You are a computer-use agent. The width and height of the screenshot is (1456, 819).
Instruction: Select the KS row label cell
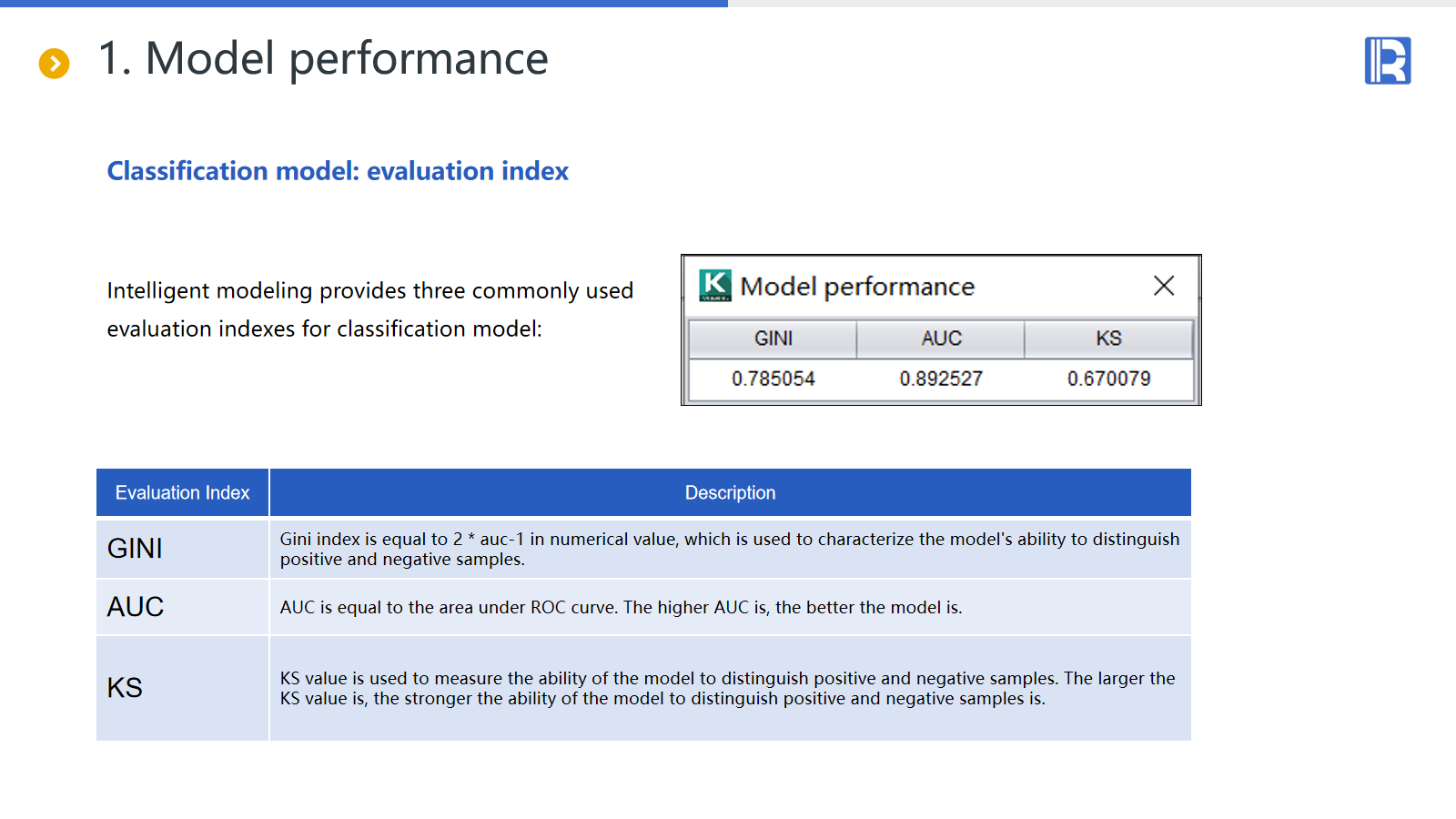pyautogui.click(x=182, y=688)
